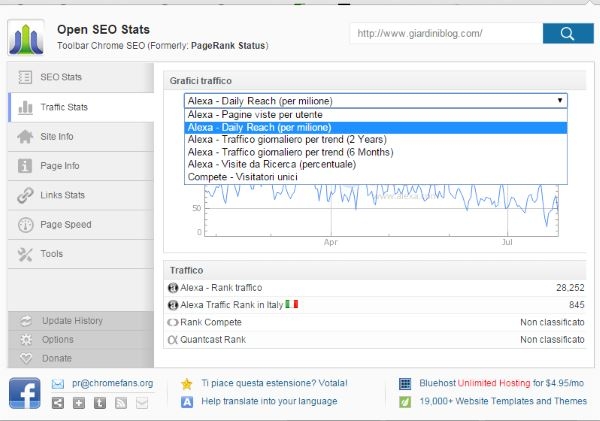Open the Tools tab
This screenshot has height=421, width=600.
(81, 254)
